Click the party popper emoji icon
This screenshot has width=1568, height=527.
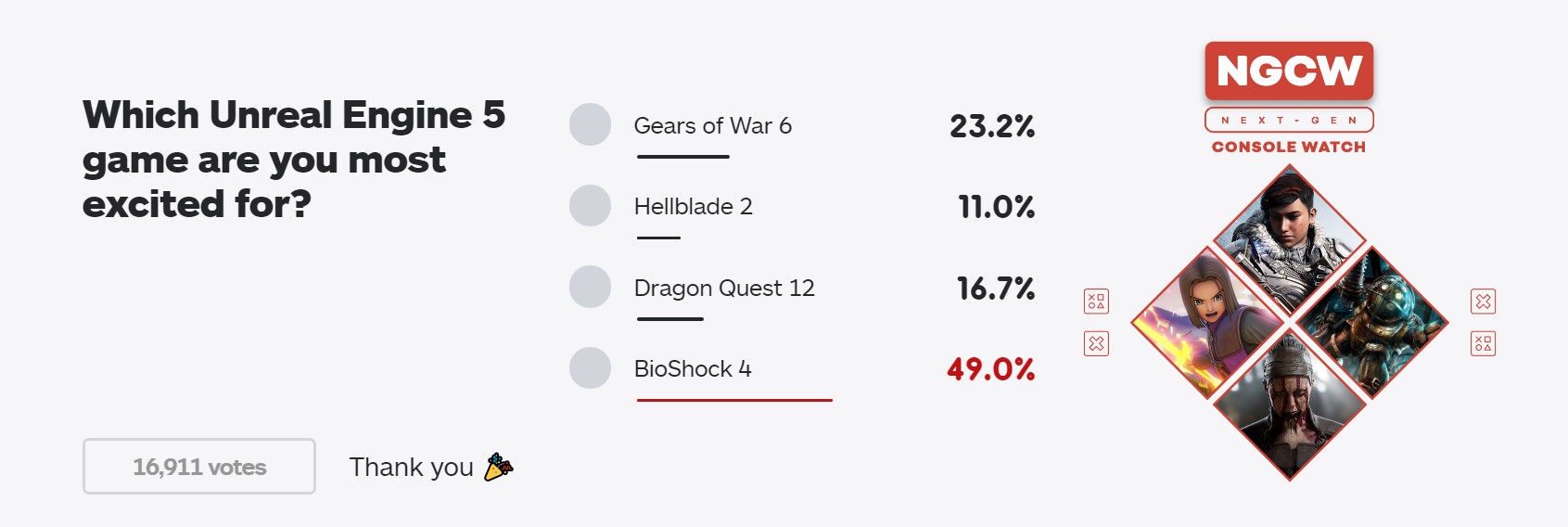tap(499, 467)
